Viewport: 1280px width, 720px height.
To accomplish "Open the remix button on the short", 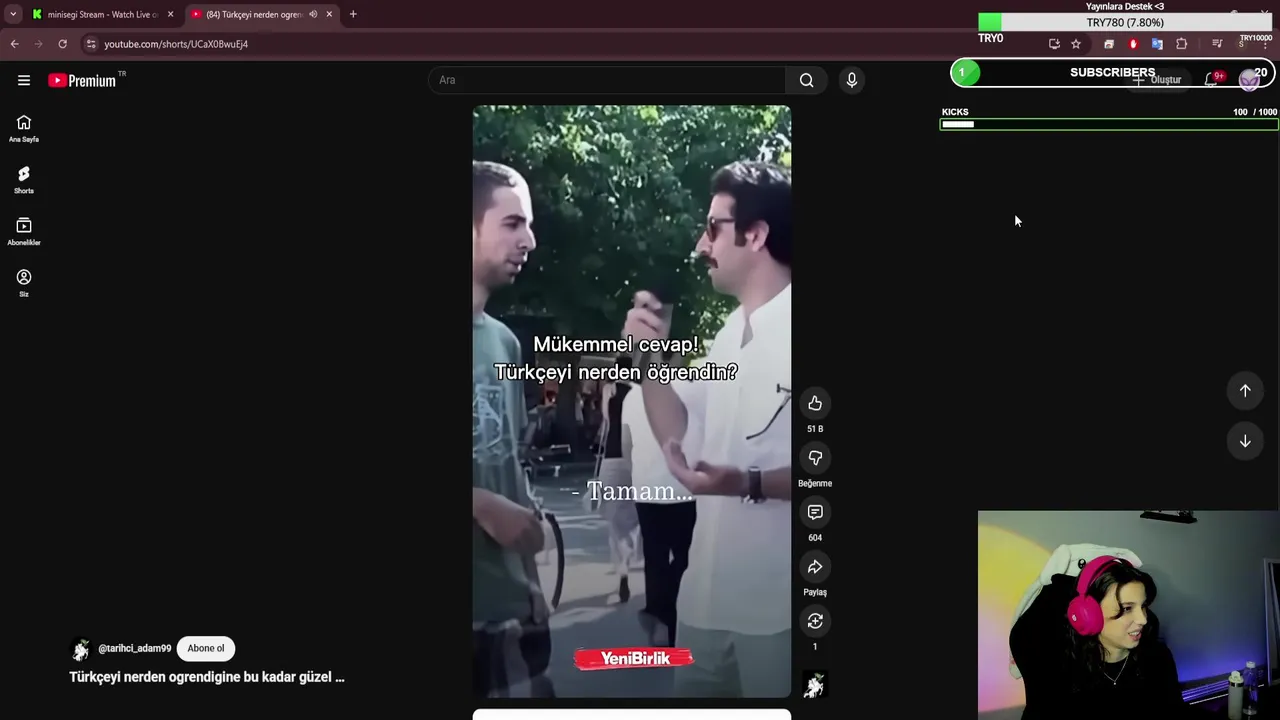I will (815, 621).
